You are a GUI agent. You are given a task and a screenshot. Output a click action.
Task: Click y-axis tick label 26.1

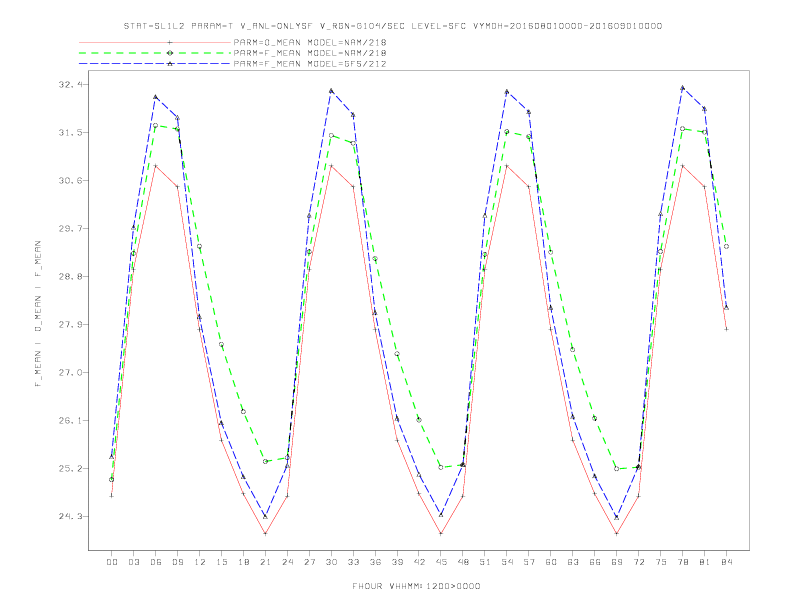coord(70,420)
